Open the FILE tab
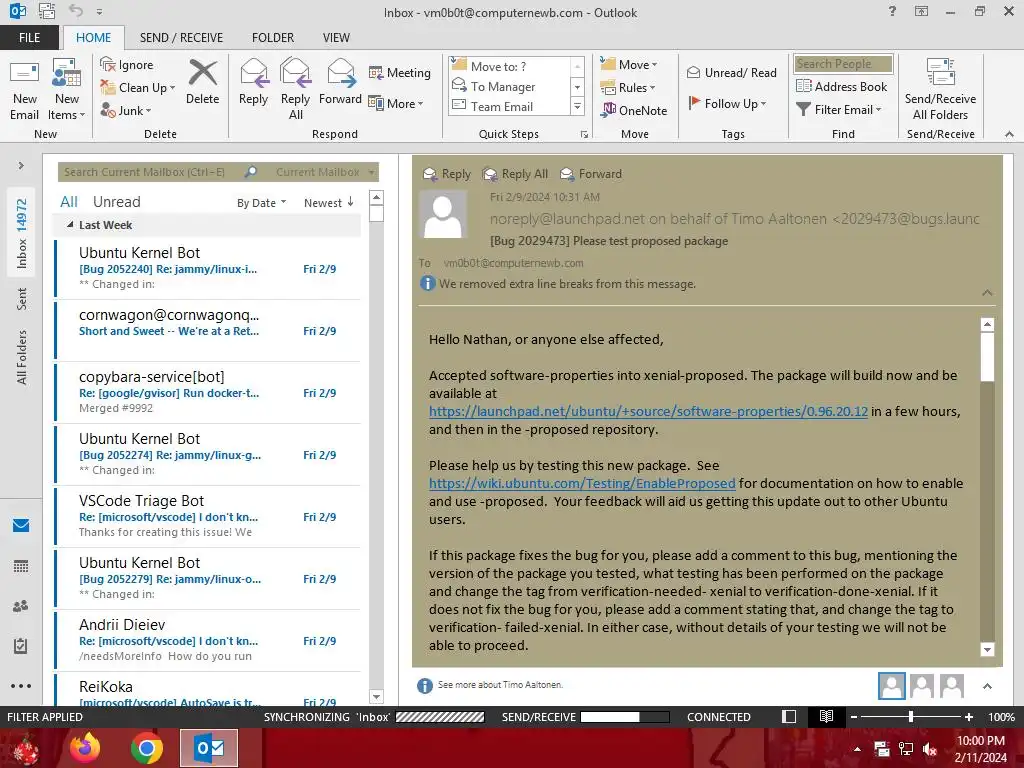1024x768 pixels. coord(29,37)
